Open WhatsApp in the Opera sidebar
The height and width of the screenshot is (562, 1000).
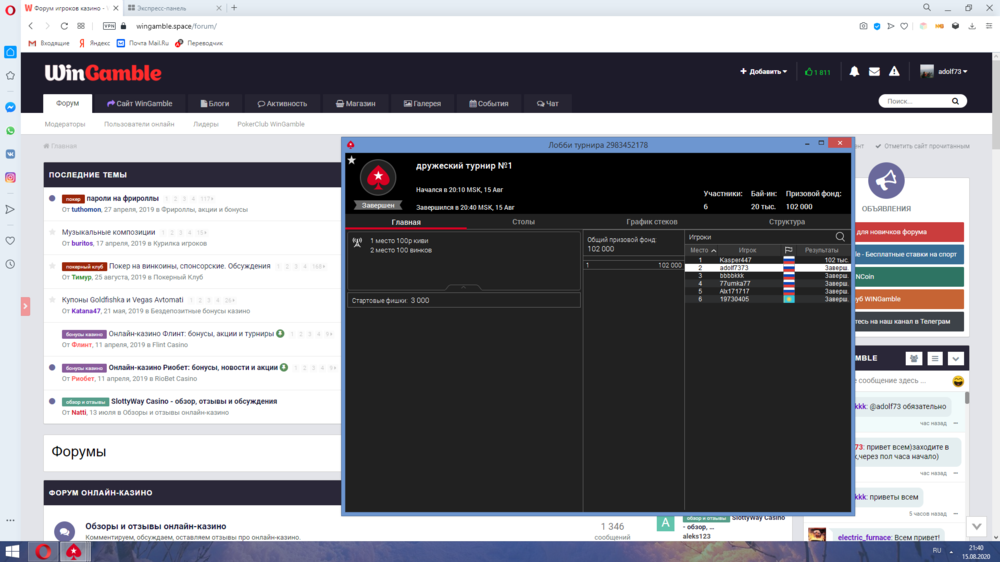[10, 130]
